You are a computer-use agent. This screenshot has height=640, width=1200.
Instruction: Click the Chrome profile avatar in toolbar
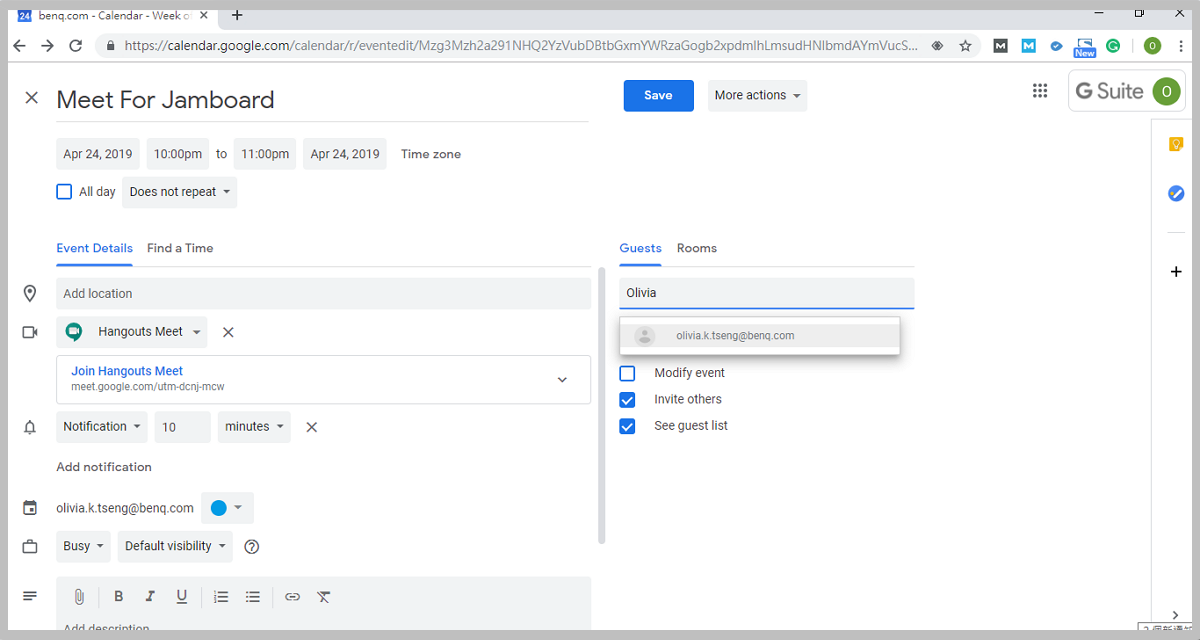1152,46
